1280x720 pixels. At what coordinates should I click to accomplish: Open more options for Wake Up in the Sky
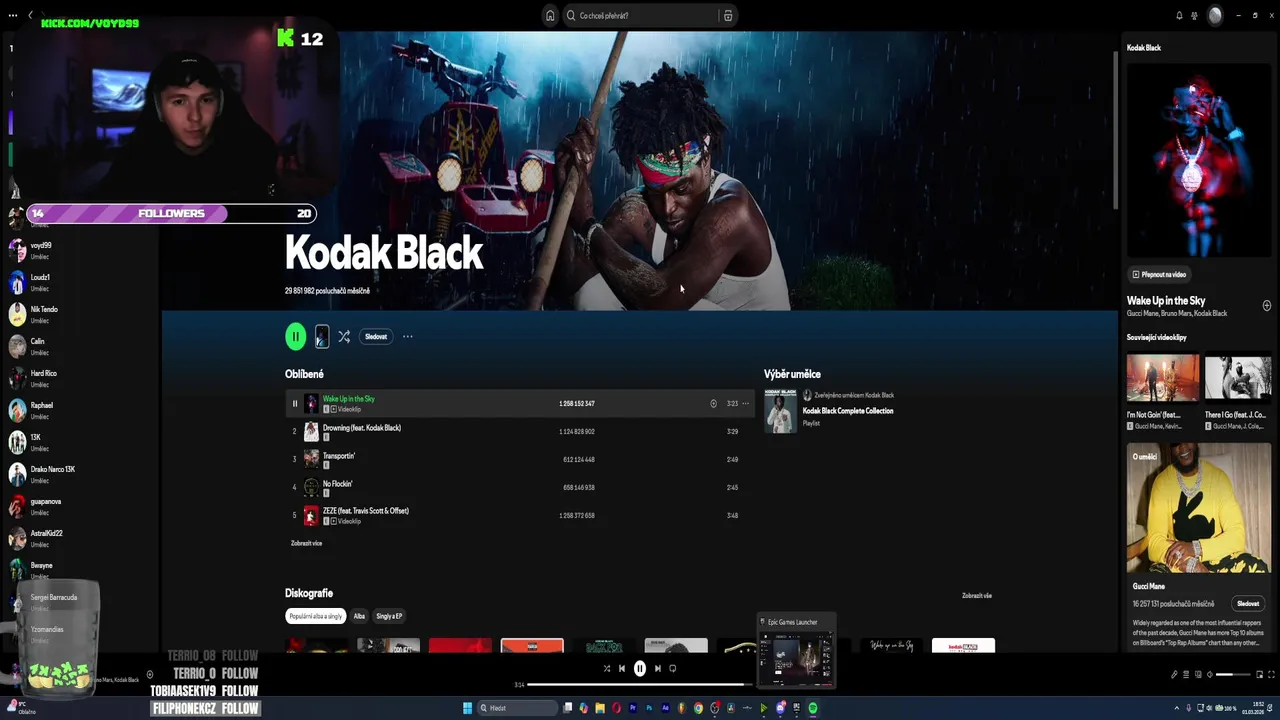point(745,404)
